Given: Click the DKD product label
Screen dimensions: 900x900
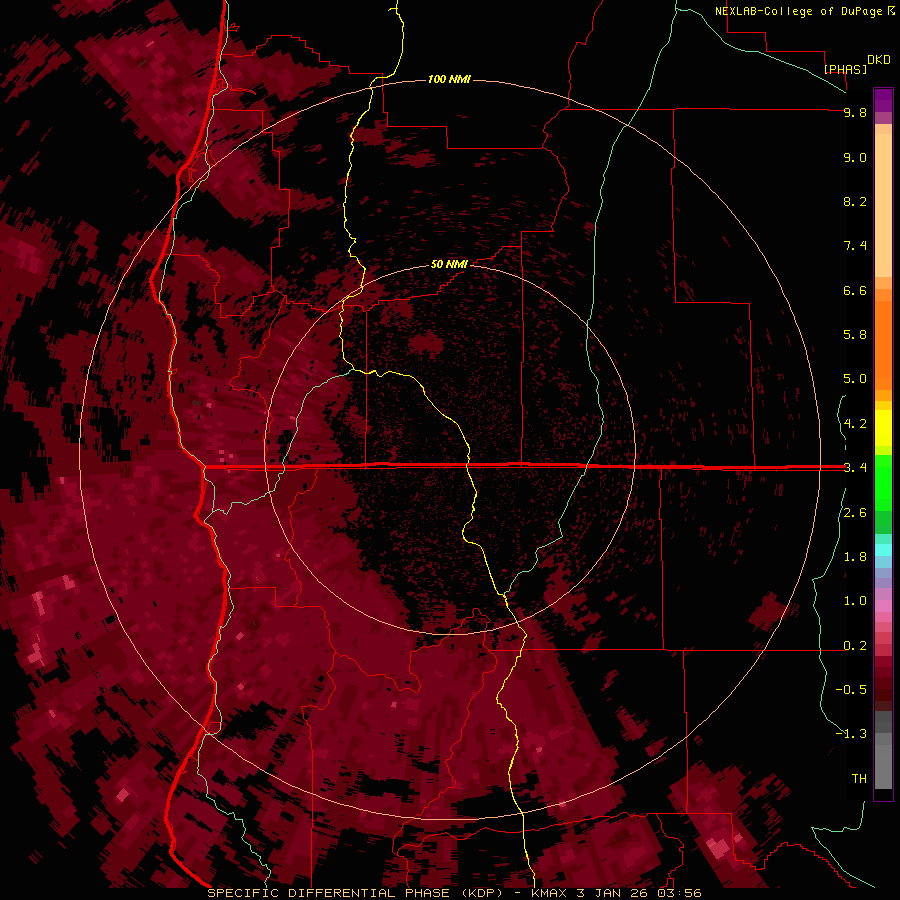Looking at the screenshot, I should [879, 59].
